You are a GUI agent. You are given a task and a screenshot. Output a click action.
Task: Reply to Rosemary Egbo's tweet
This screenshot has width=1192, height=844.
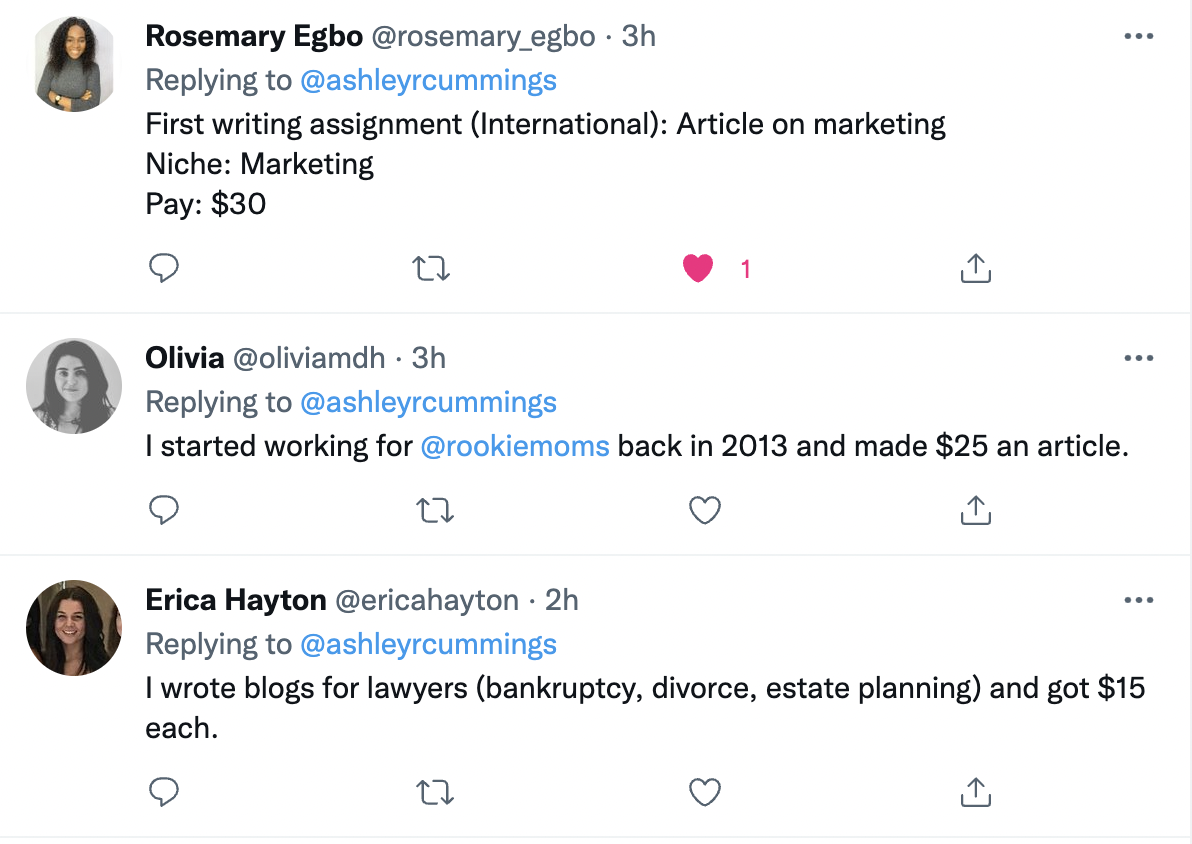(x=163, y=268)
